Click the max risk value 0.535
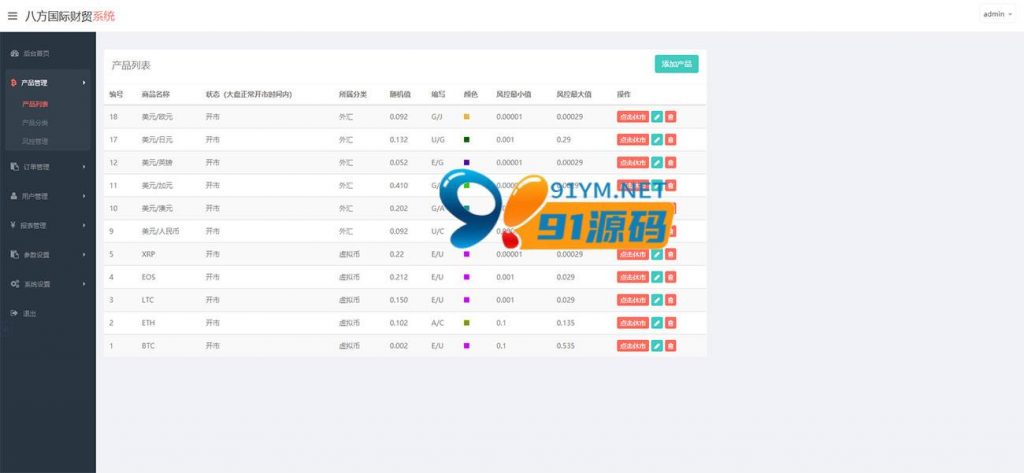The height and width of the screenshot is (473, 1024). point(566,346)
